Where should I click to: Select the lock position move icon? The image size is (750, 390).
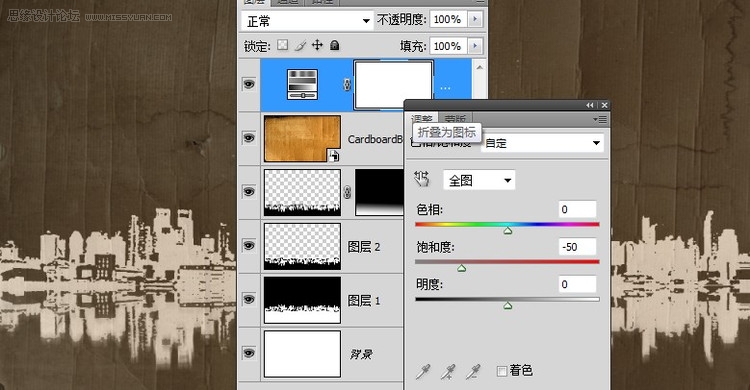(x=317, y=45)
